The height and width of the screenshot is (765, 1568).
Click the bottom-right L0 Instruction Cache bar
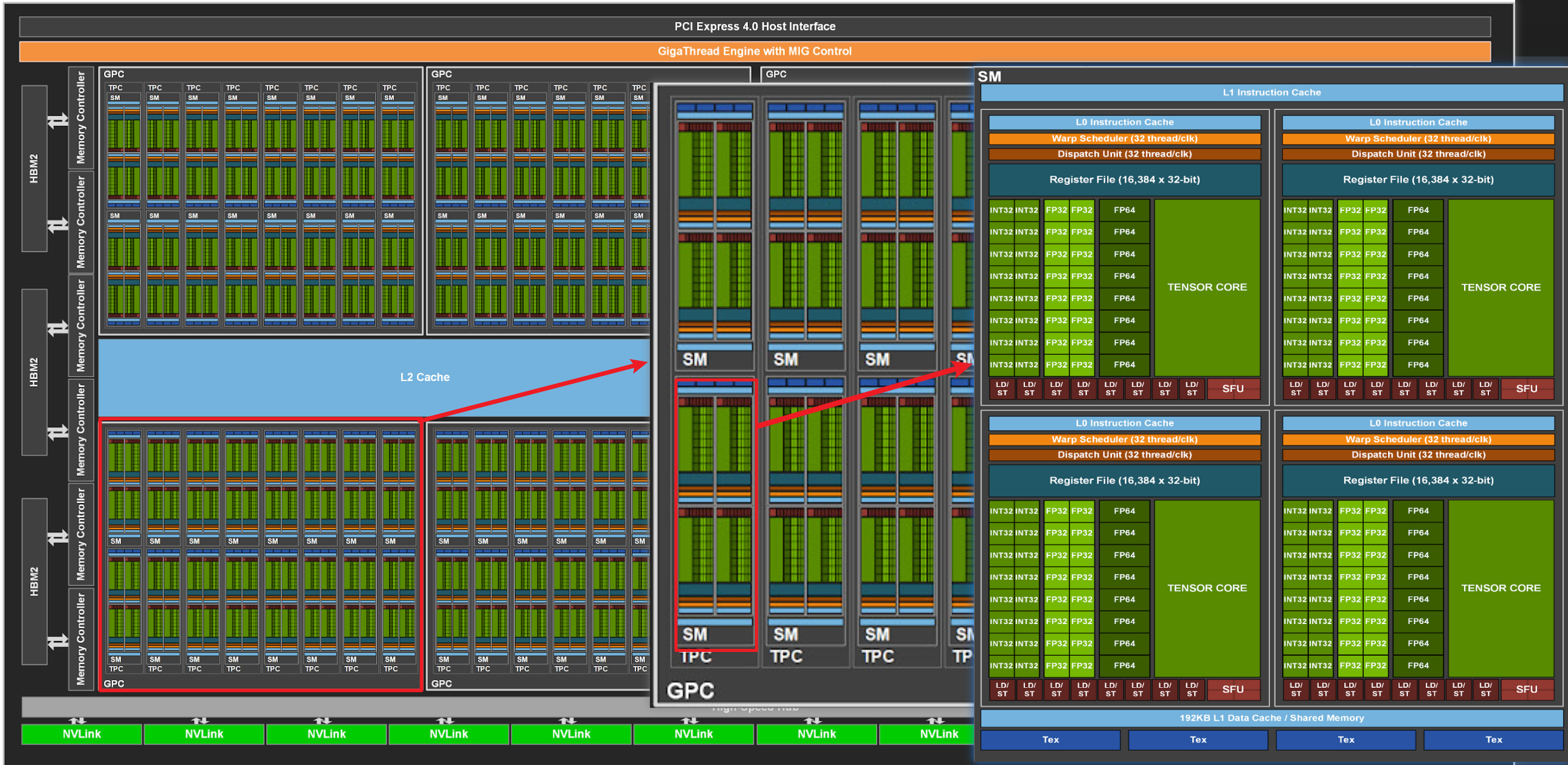[1418, 423]
